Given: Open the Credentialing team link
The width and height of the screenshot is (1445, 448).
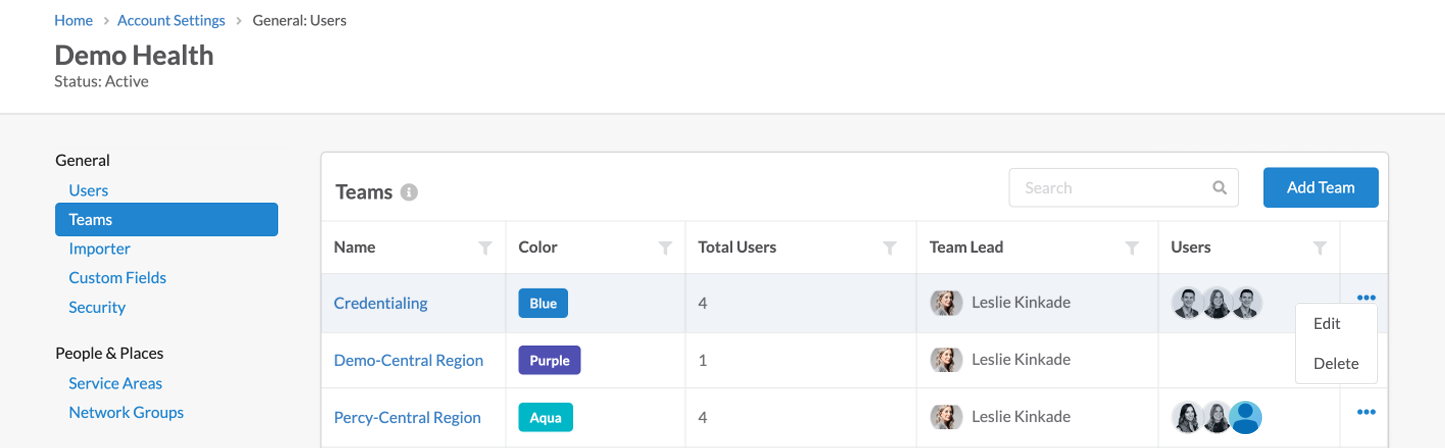Looking at the screenshot, I should point(381,303).
